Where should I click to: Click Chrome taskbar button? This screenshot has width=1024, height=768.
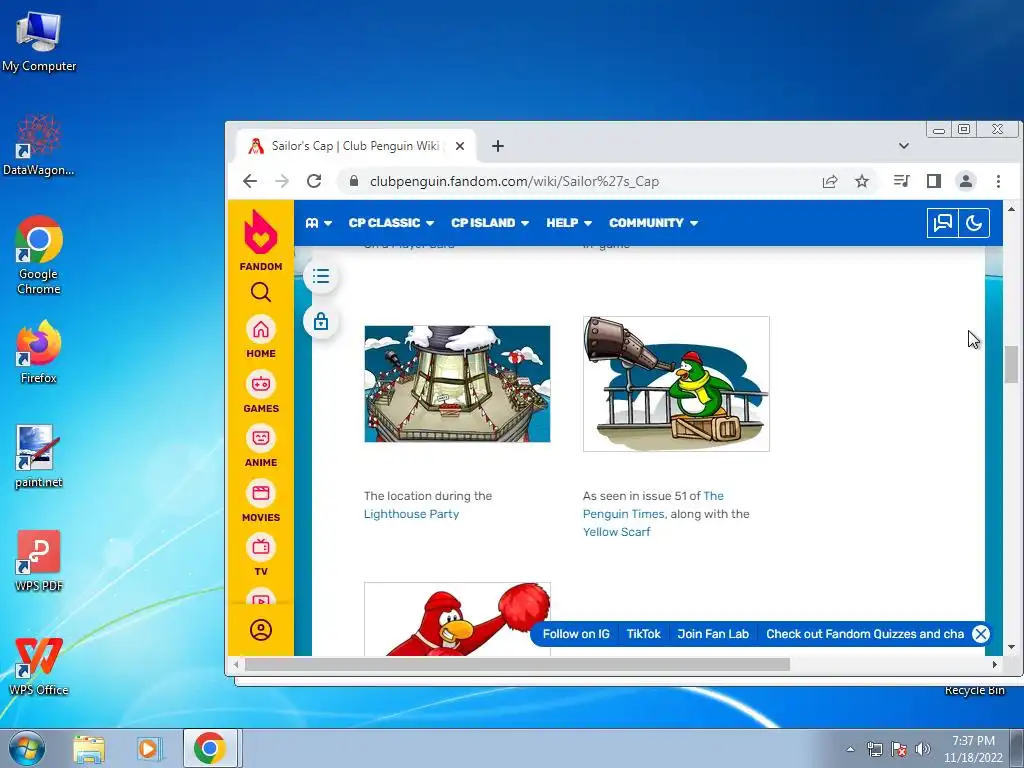[x=210, y=748]
